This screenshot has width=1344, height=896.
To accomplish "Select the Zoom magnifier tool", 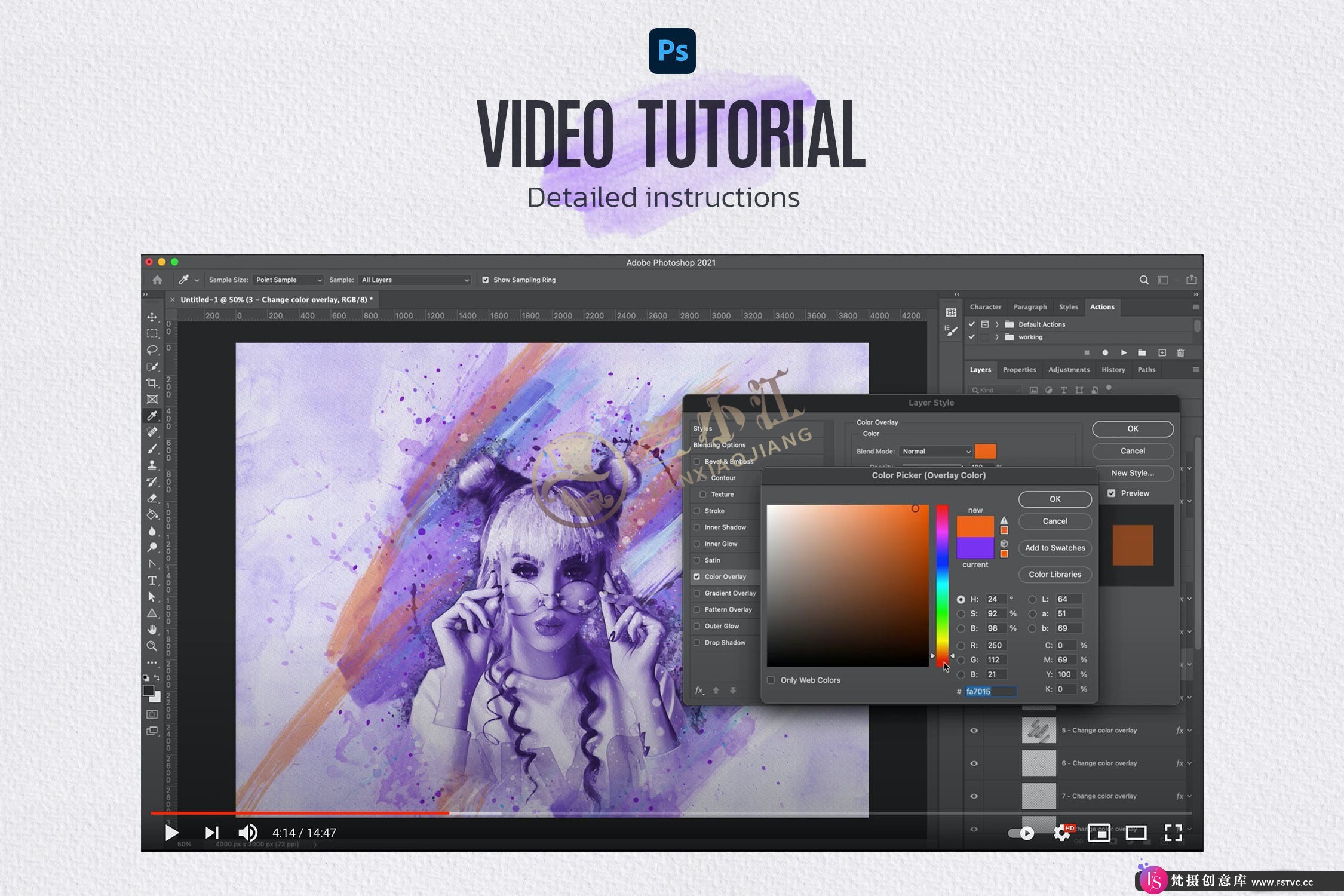I will pyautogui.click(x=152, y=646).
